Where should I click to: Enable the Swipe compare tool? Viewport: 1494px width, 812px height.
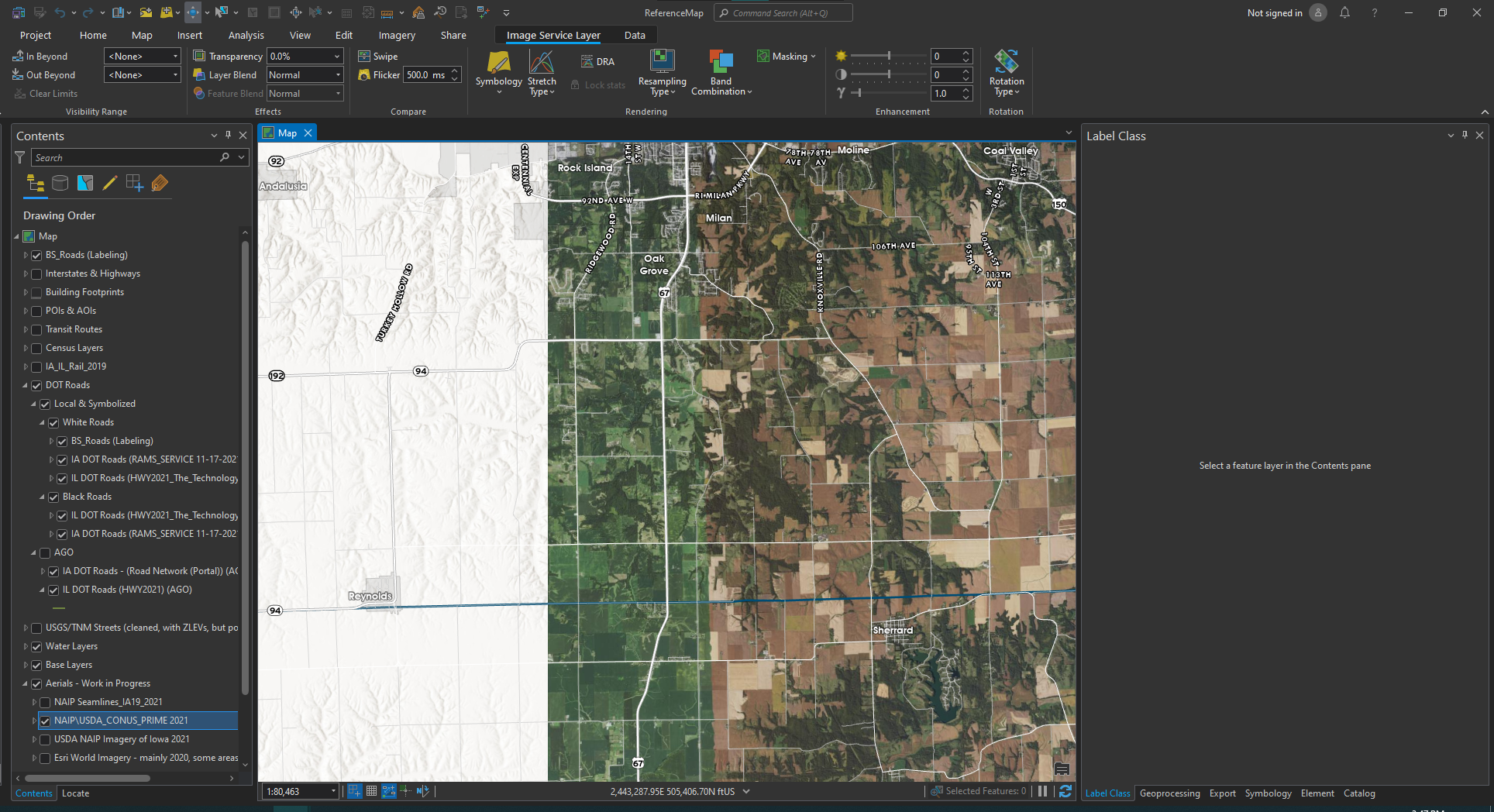click(x=377, y=56)
